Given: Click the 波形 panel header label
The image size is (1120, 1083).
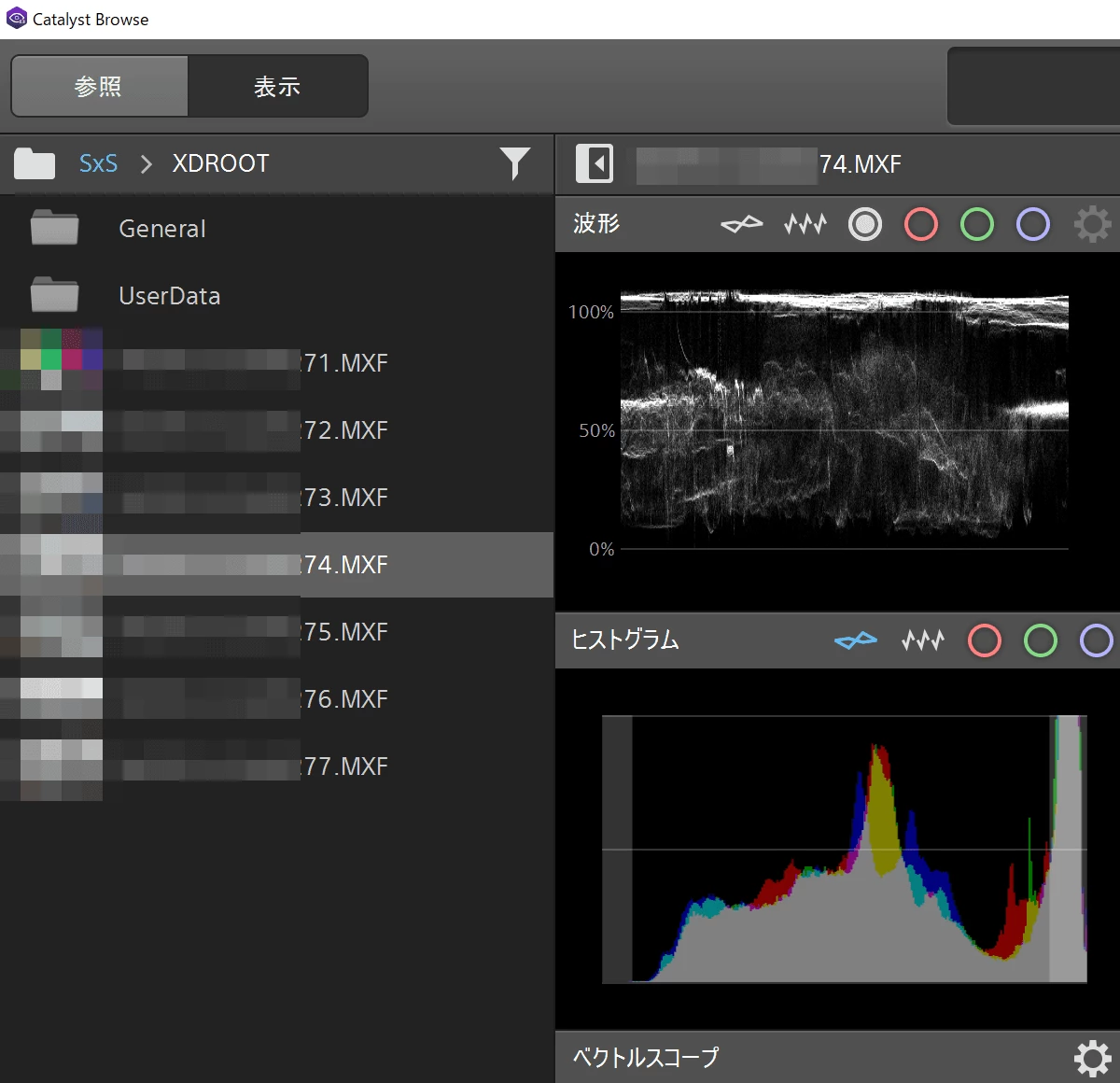Looking at the screenshot, I should 596,223.
